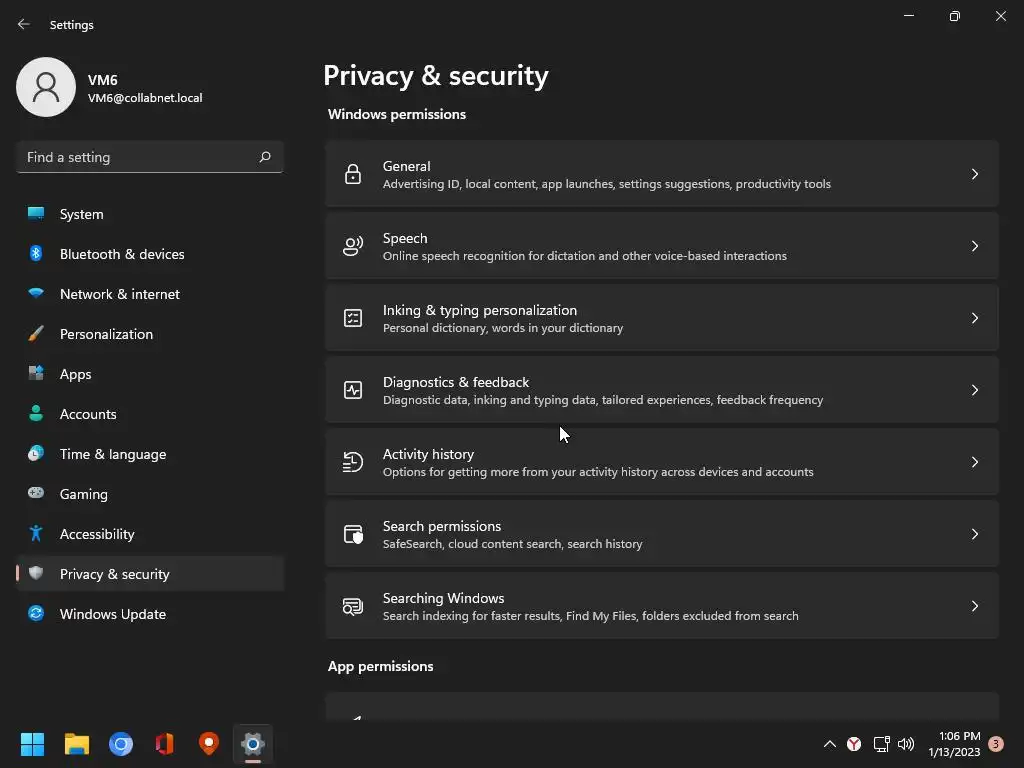Image resolution: width=1024 pixels, height=768 pixels.
Task: Open the volume control in the system tray
Action: pos(906,744)
